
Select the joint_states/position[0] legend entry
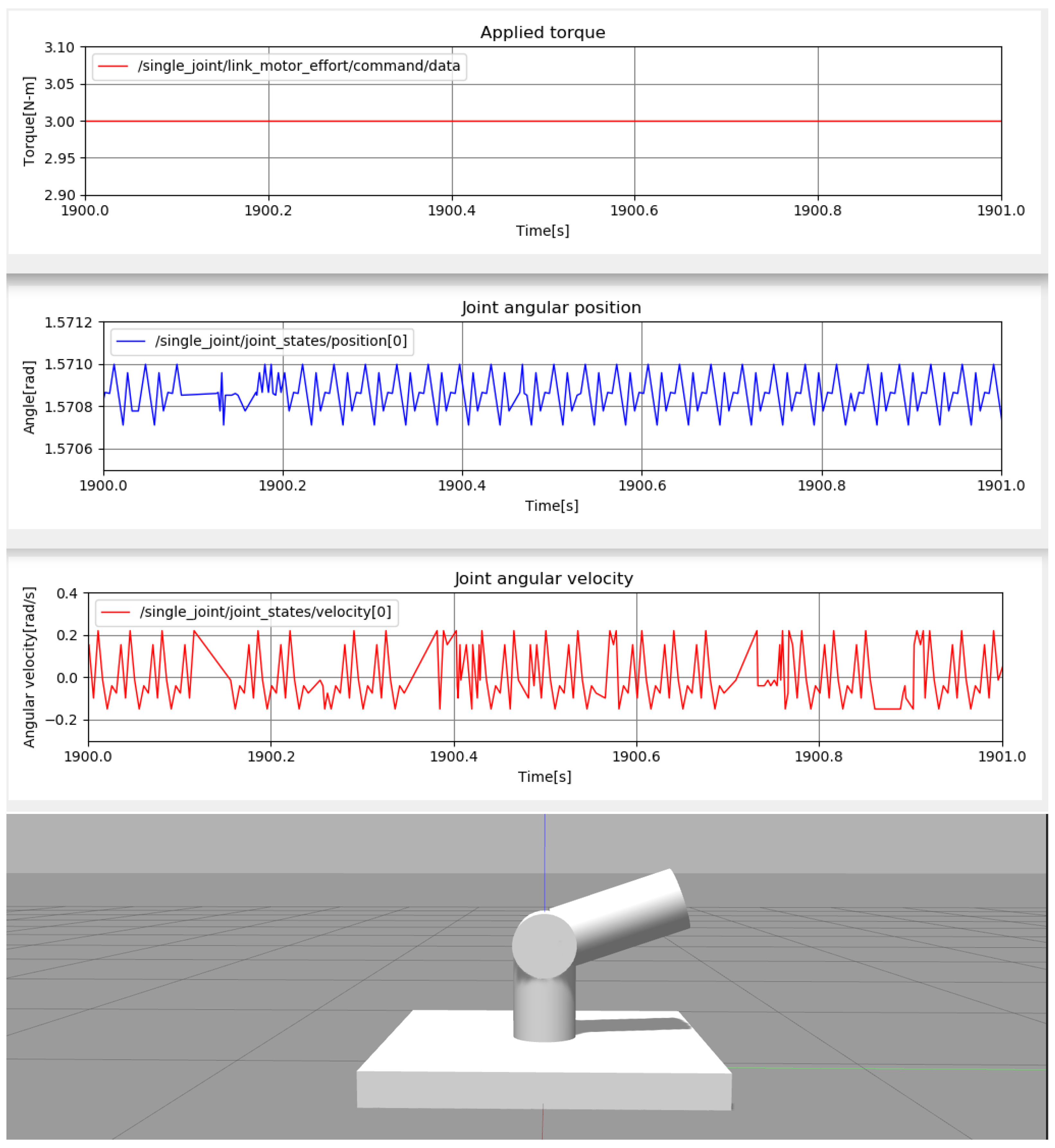262,341
